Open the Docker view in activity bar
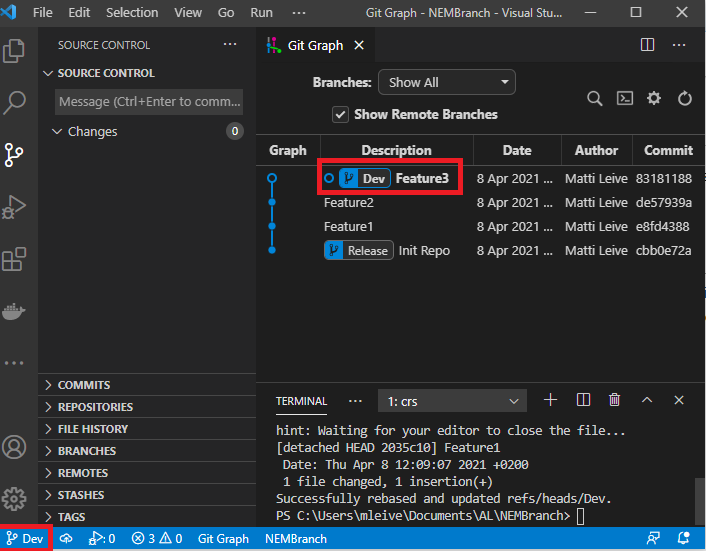Viewport: 708px width, 551px height. 14,311
